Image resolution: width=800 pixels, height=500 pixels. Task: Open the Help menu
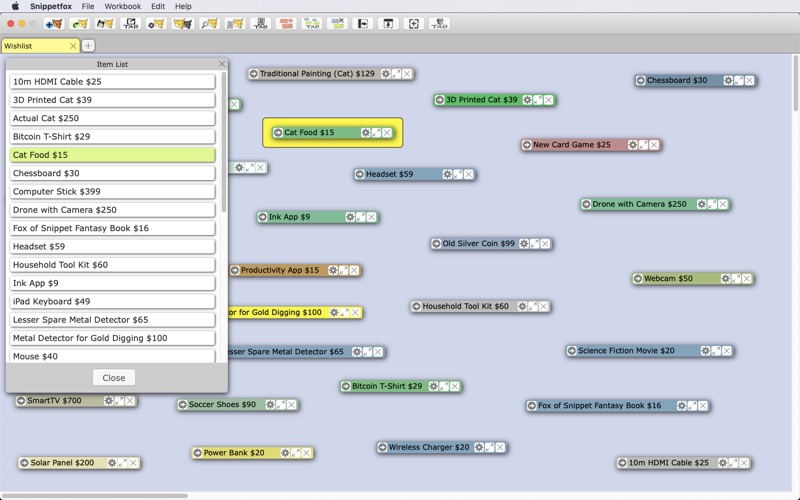[183, 6]
